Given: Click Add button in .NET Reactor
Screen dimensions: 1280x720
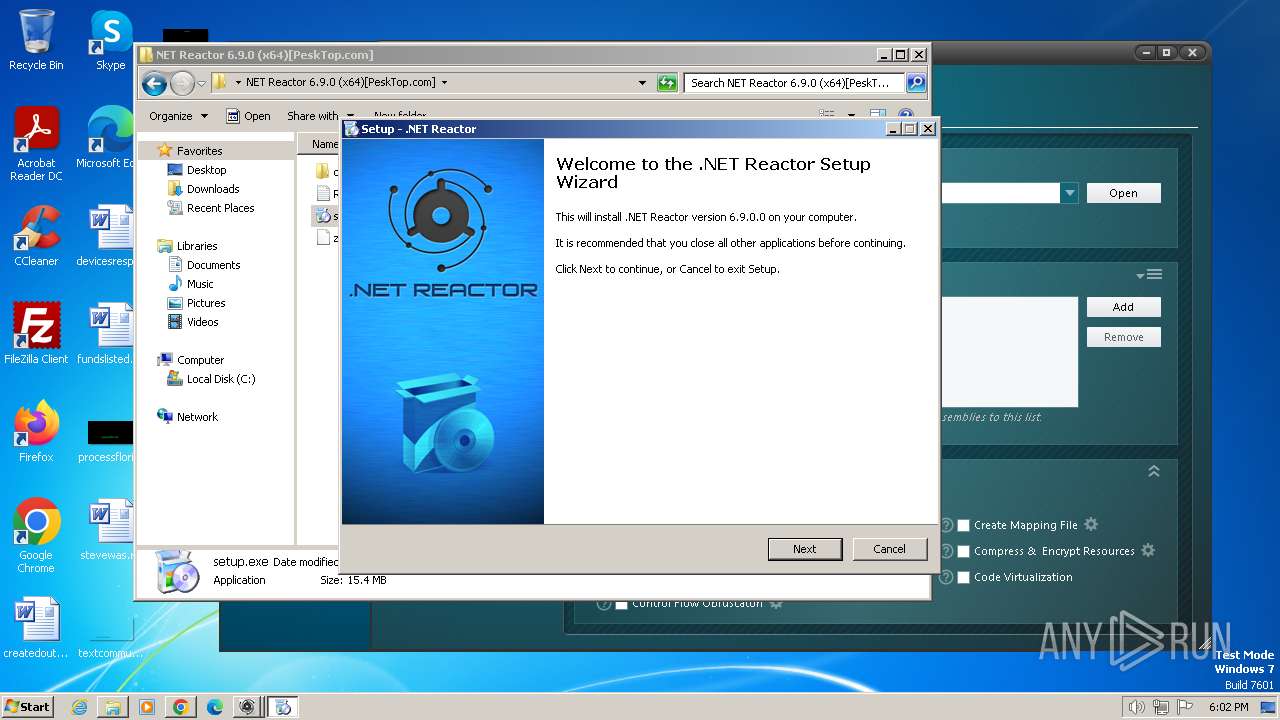Looking at the screenshot, I should (1123, 307).
